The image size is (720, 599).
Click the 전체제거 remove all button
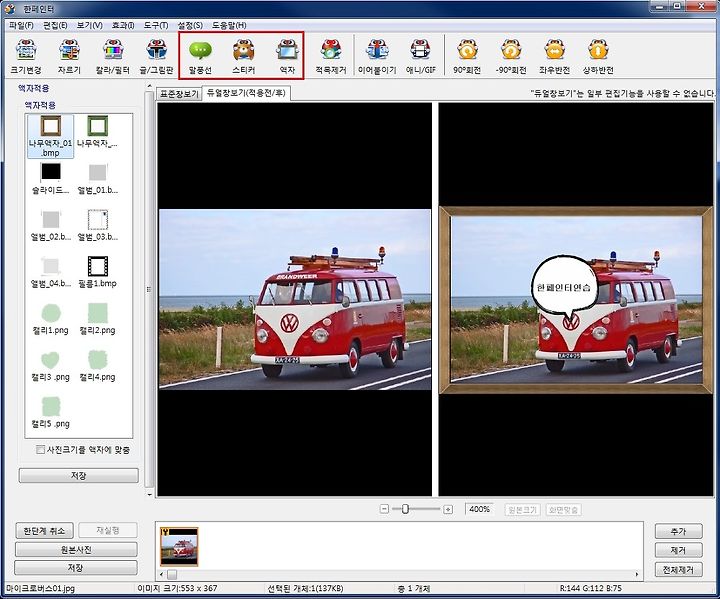click(x=678, y=570)
